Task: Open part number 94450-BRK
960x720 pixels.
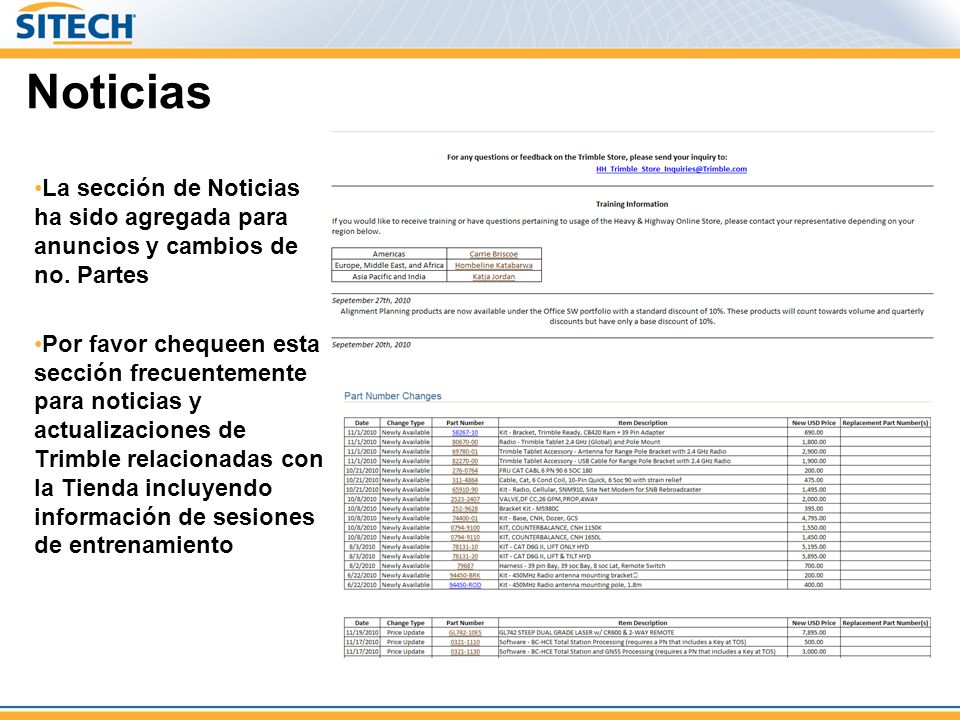Action: click(x=465, y=576)
